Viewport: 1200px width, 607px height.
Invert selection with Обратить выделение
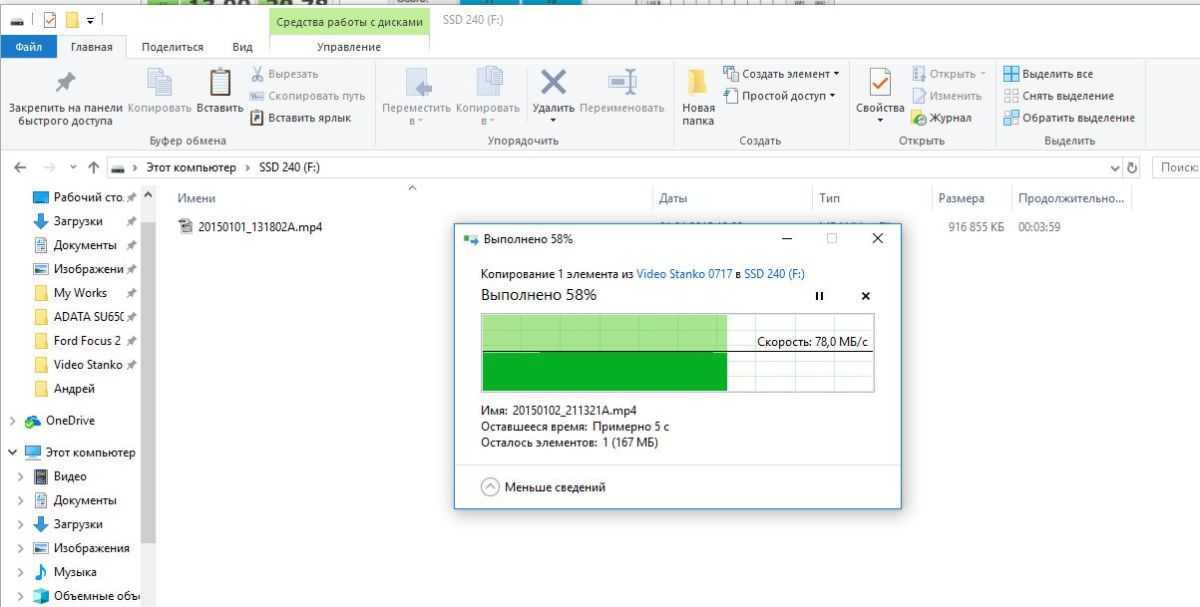click(x=1068, y=118)
